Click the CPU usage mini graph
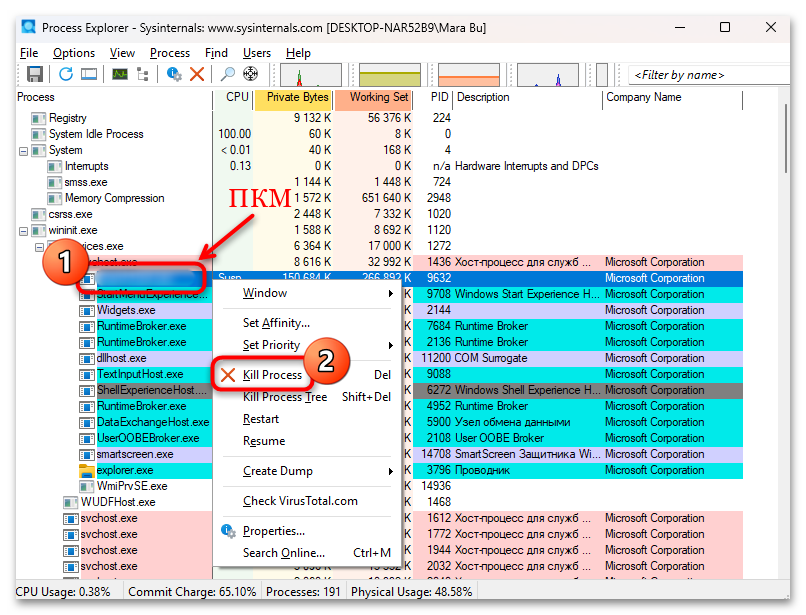The height and width of the screenshot is (615, 806). (x=311, y=75)
